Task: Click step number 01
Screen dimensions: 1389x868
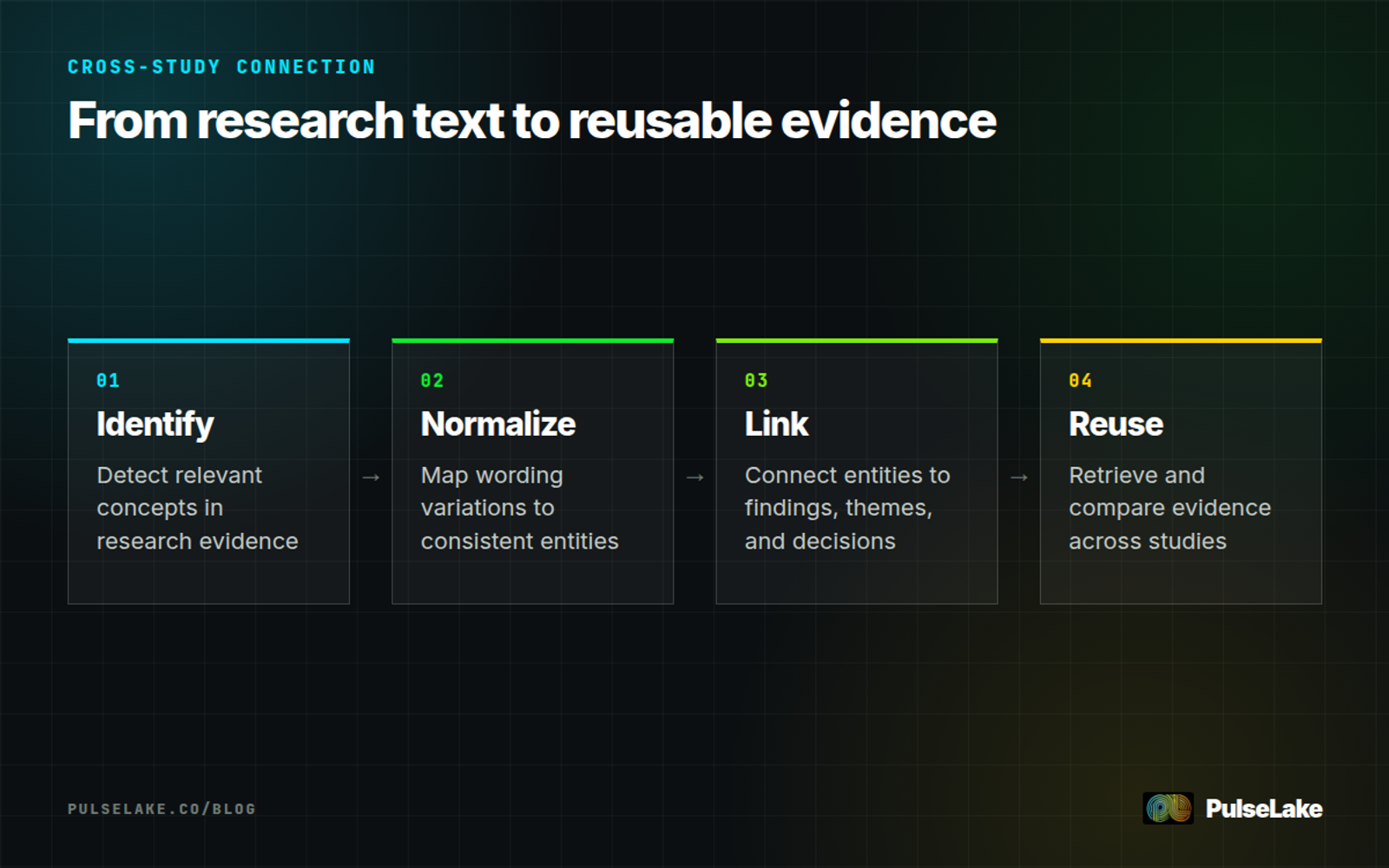Action: [x=109, y=380]
